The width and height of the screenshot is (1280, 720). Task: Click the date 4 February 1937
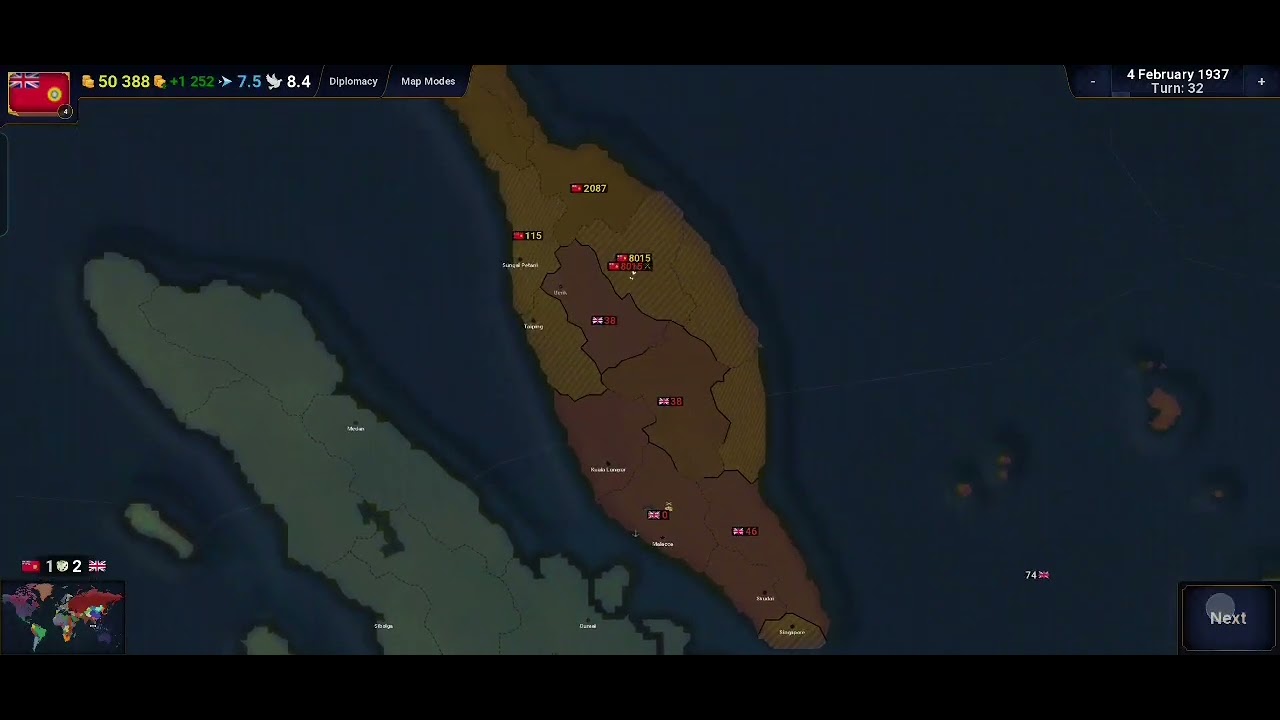point(1177,74)
